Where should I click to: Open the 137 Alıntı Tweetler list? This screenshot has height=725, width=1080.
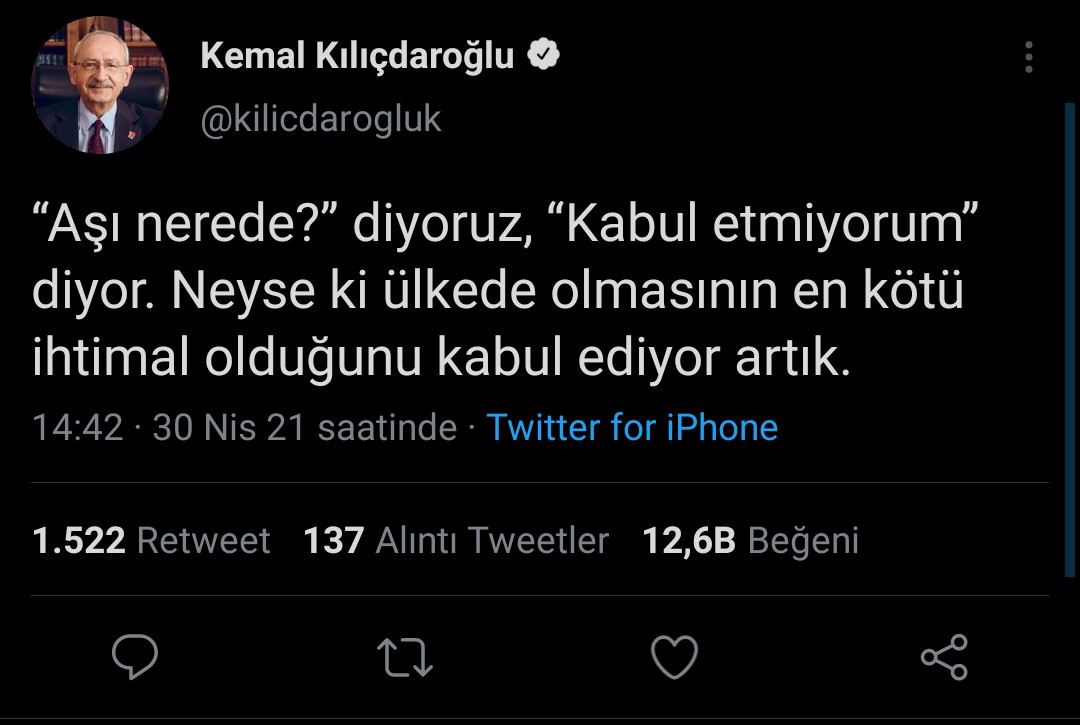456,540
